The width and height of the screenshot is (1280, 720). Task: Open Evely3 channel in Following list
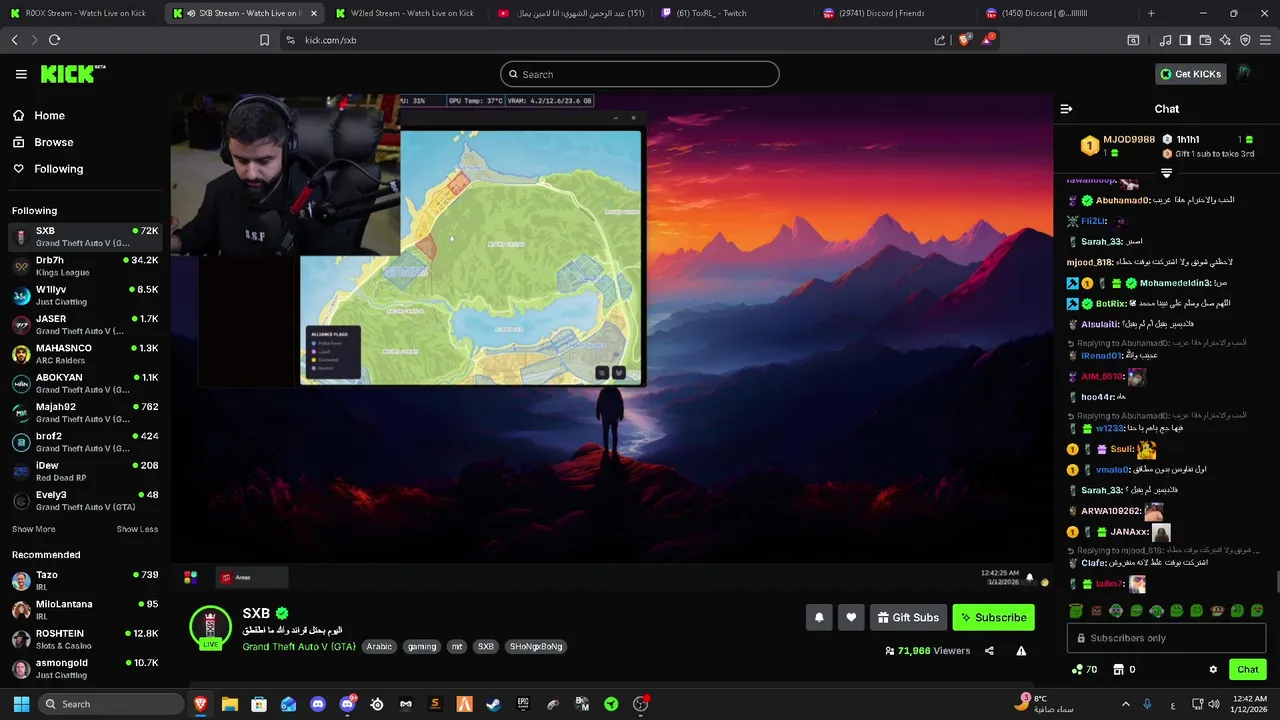tap(85, 500)
